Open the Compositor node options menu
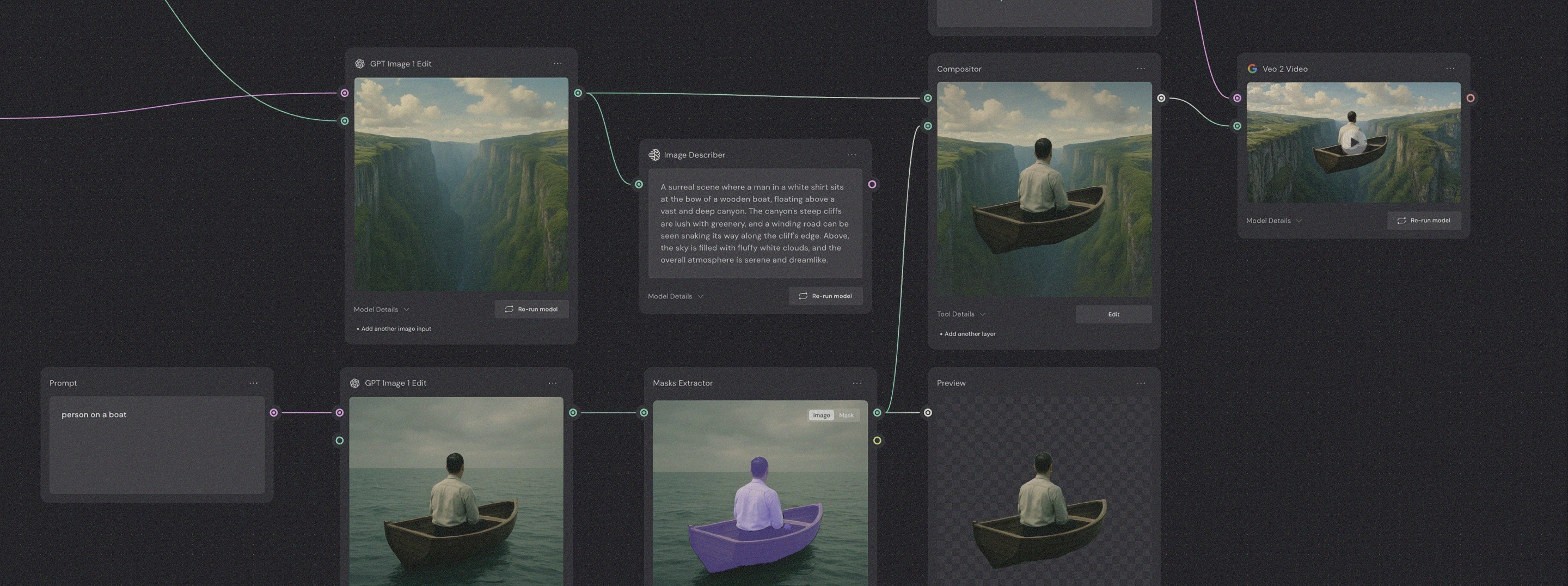Image resolution: width=1568 pixels, height=586 pixels. click(x=1141, y=69)
